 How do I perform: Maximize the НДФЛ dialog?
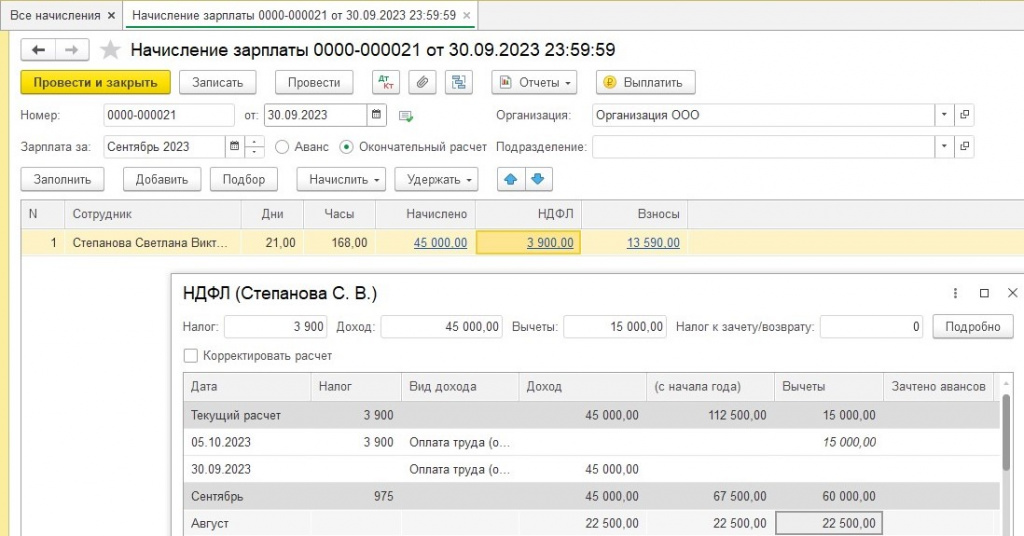coord(984,293)
